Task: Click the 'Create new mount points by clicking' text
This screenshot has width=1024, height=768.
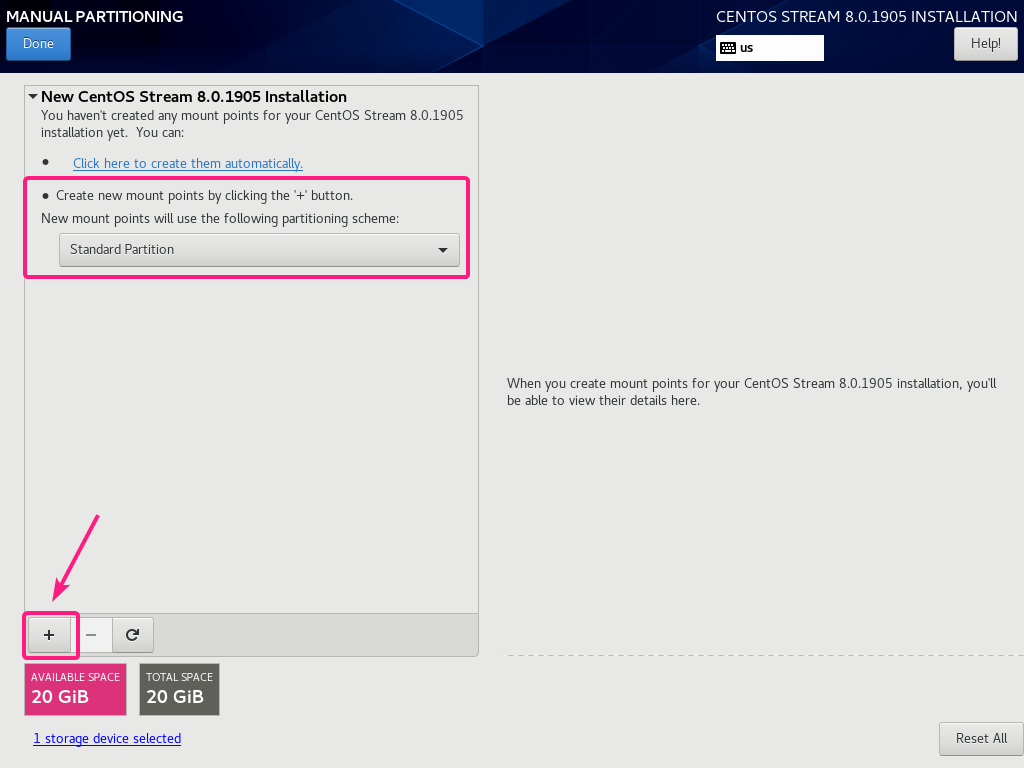Action: pyautogui.click(x=204, y=195)
